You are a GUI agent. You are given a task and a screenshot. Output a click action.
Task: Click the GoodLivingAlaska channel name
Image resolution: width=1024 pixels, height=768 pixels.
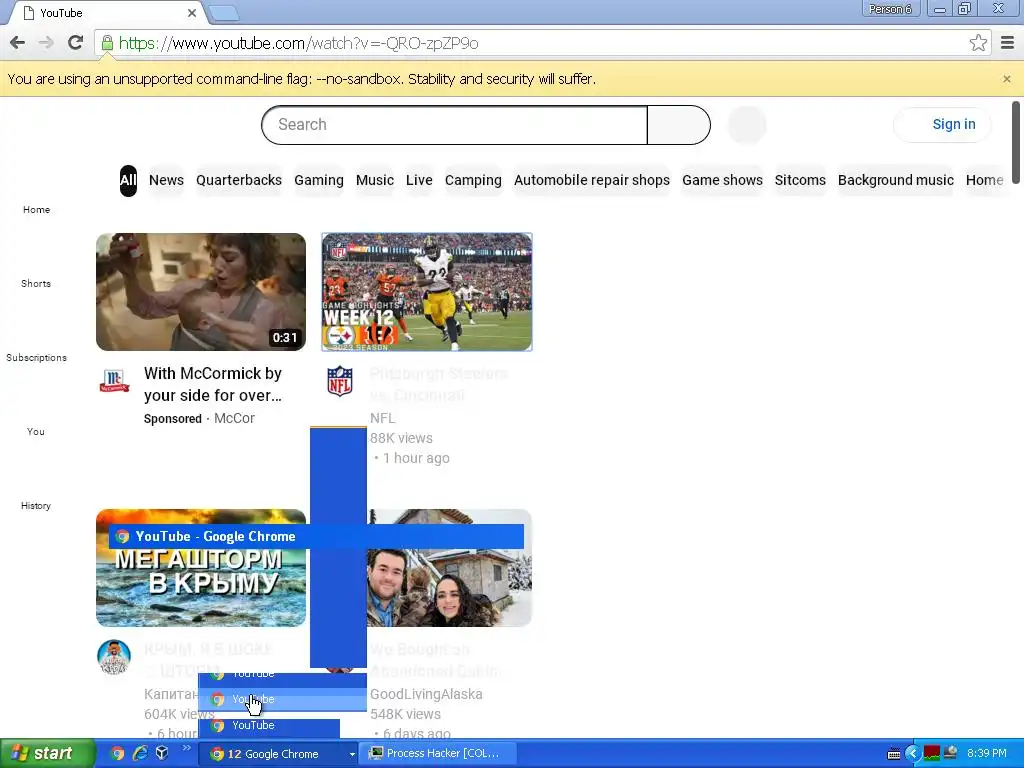426,694
